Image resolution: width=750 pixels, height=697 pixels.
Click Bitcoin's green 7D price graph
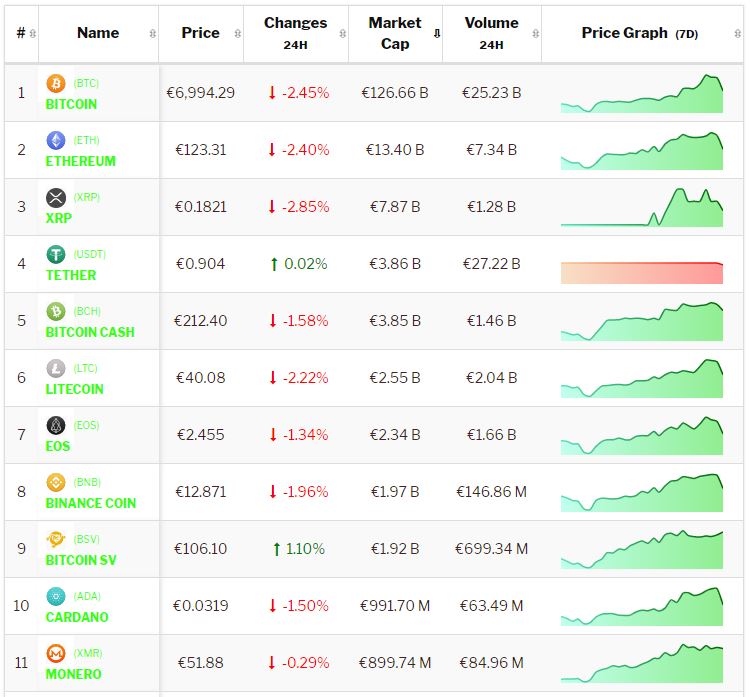[x=641, y=95]
